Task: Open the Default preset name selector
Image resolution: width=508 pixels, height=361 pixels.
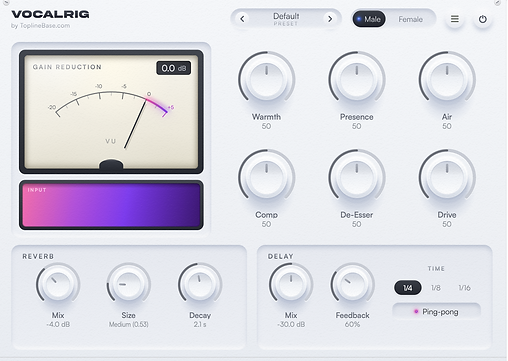Action: pyautogui.click(x=286, y=19)
